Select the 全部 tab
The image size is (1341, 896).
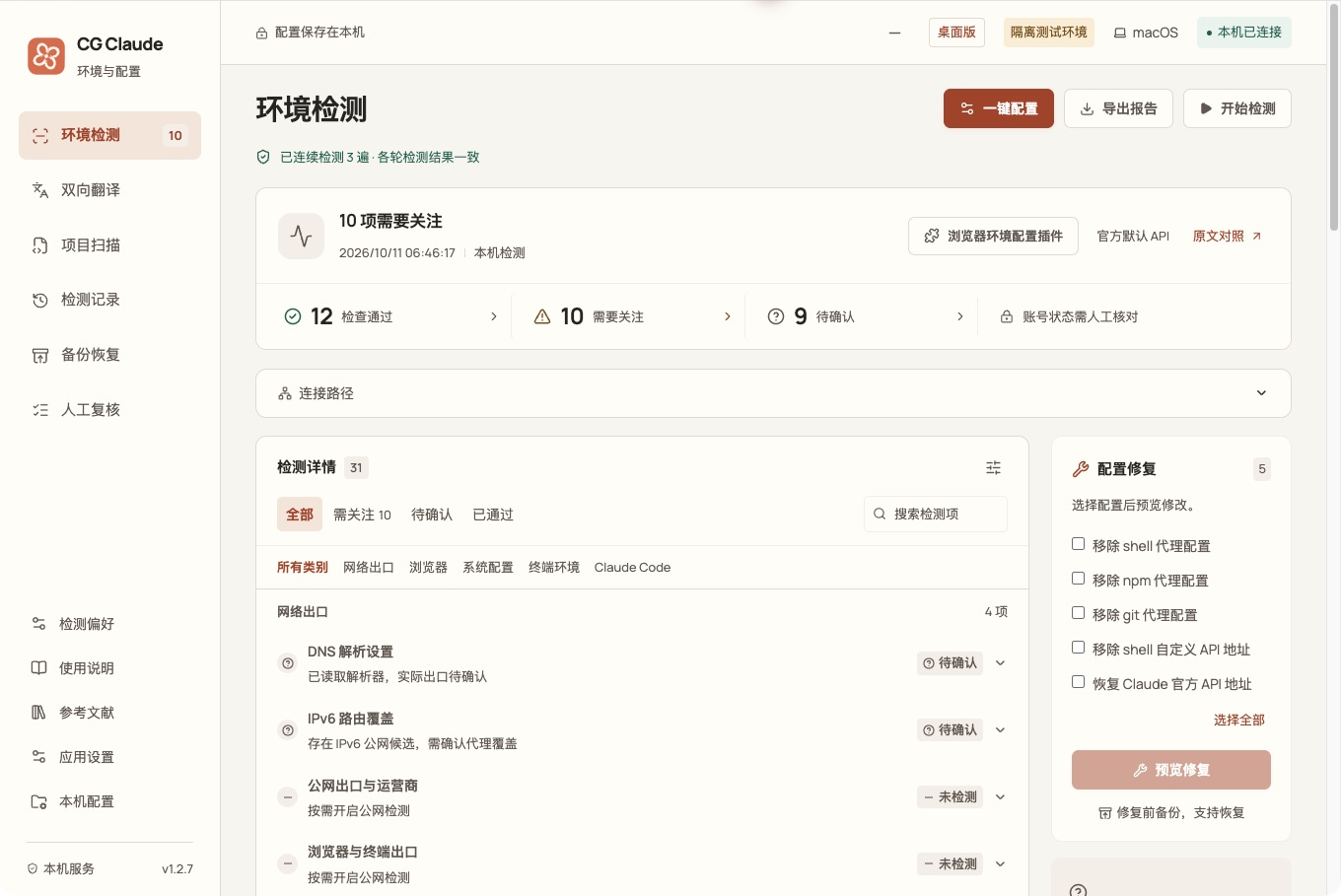pos(300,515)
